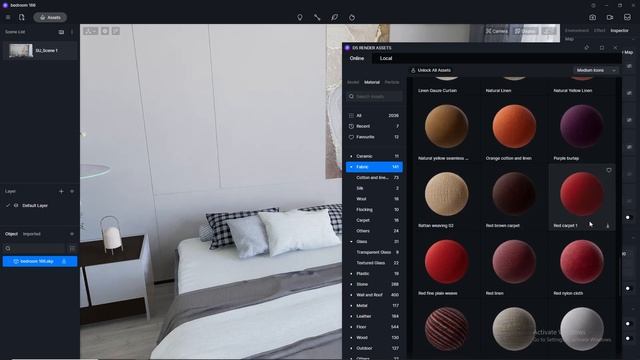Open the Favourite assets list

[x=374, y=137]
